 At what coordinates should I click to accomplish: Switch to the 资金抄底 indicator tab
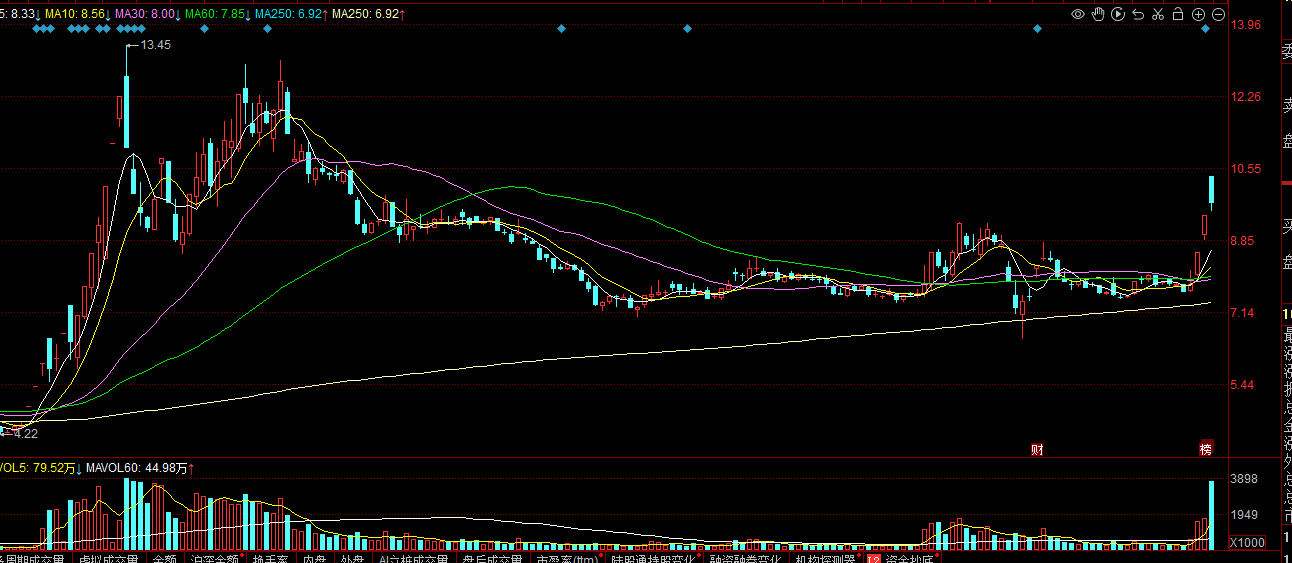click(x=910, y=558)
